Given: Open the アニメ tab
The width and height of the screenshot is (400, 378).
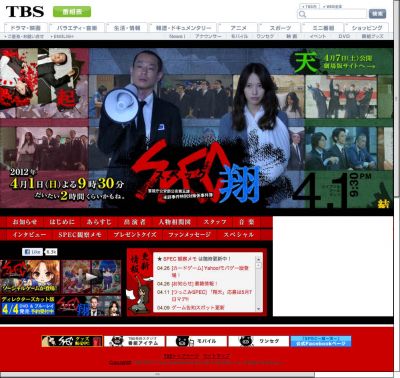Looking at the screenshot, I should pos(238,28).
